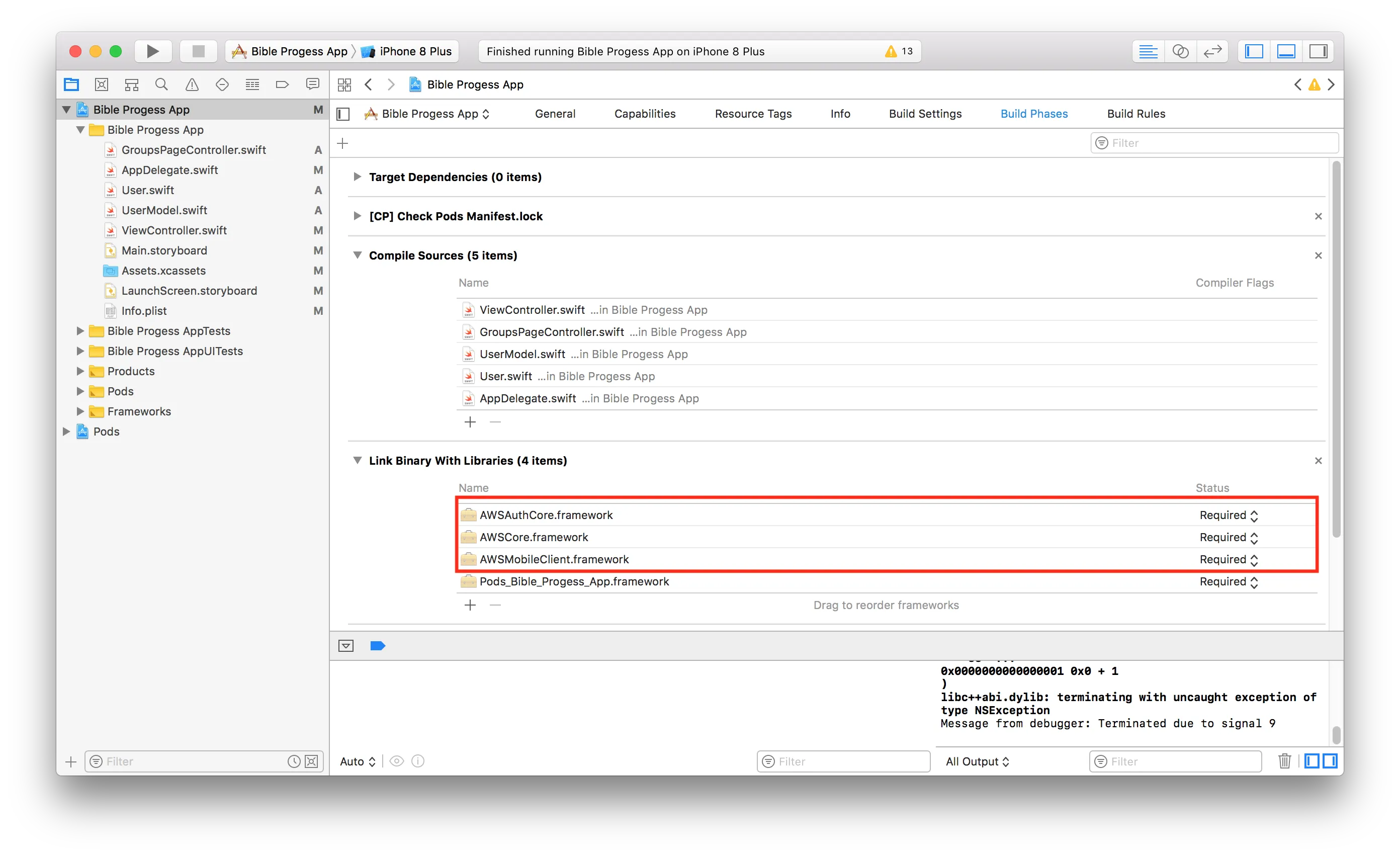Toggle breakpoints activation in debug bar
This screenshot has height=856, width=1400.
tap(378, 646)
